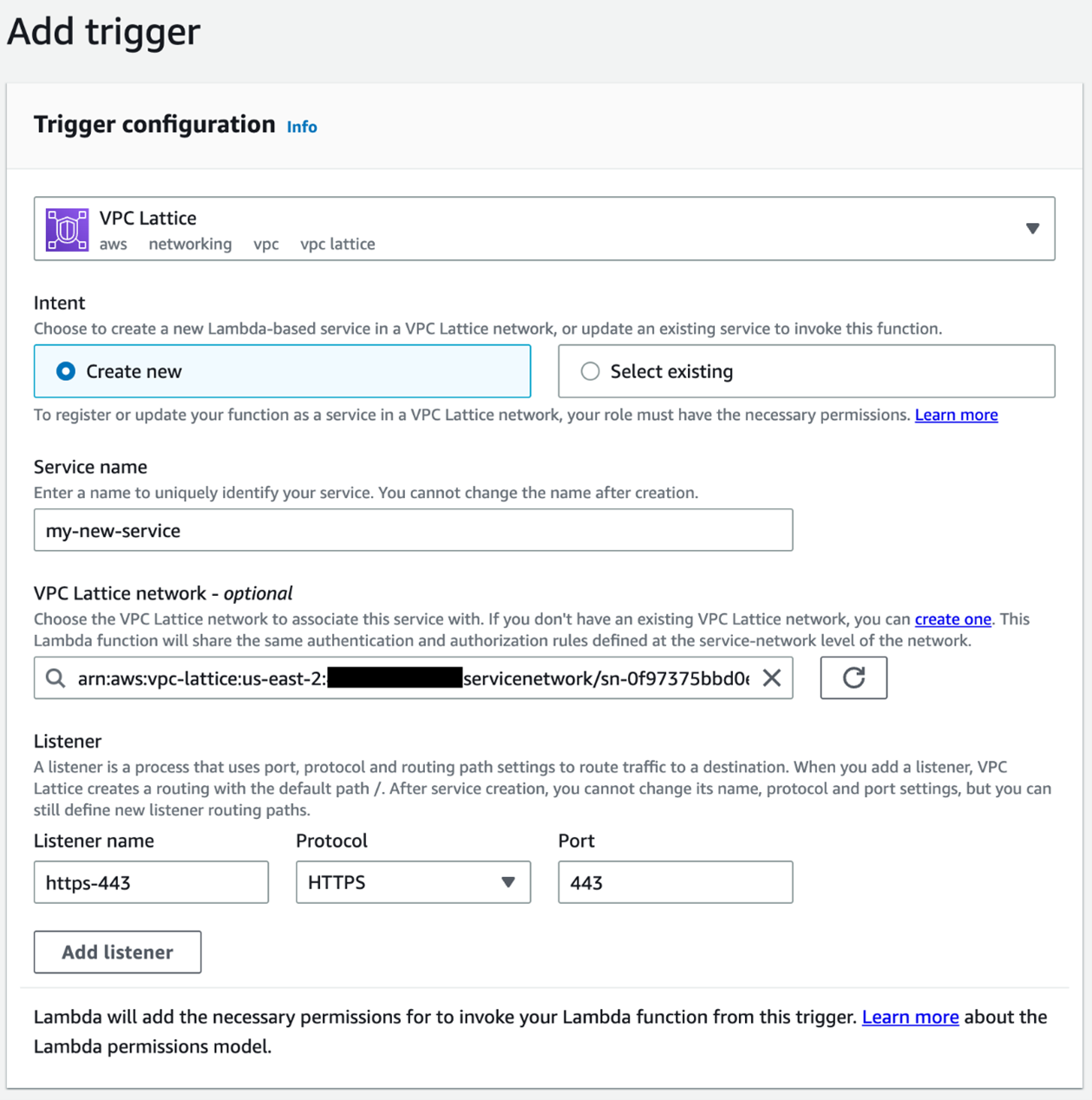Click the VPC Lattice network ARN field
This screenshot has height=1100, width=1092.
(413, 678)
